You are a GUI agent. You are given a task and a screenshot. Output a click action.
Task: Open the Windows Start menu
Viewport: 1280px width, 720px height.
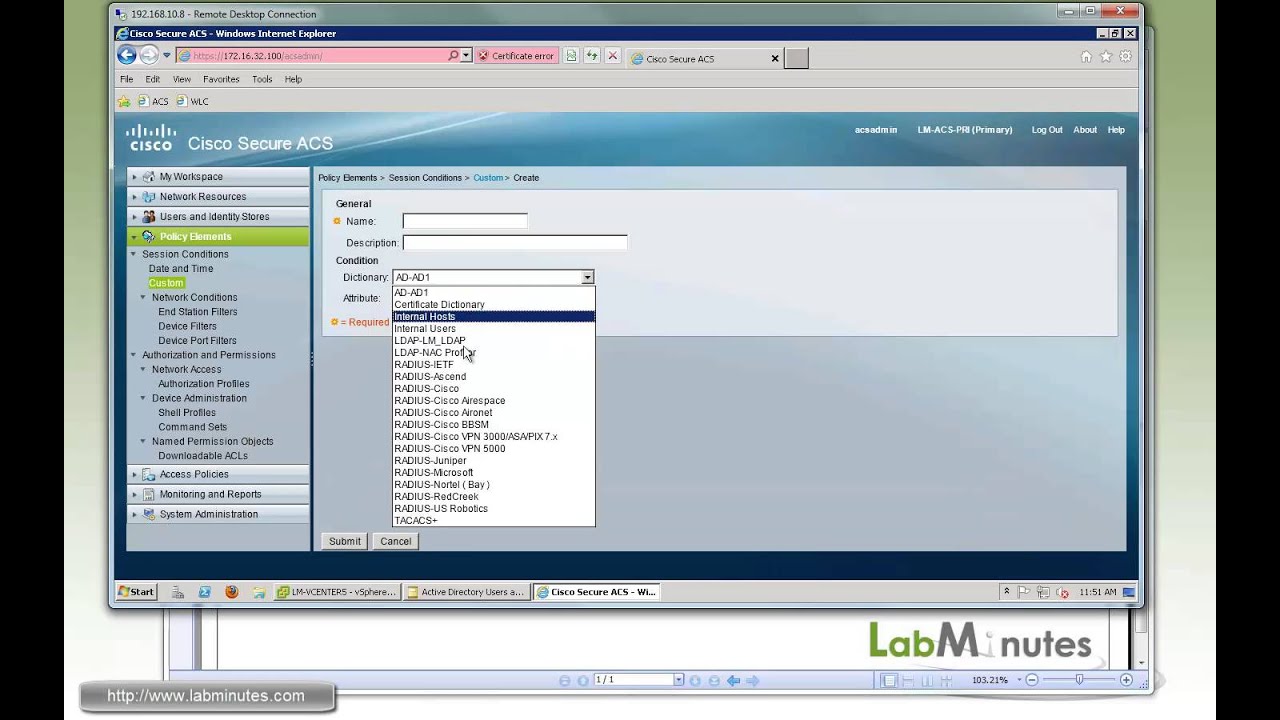pyautogui.click(x=136, y=592)
